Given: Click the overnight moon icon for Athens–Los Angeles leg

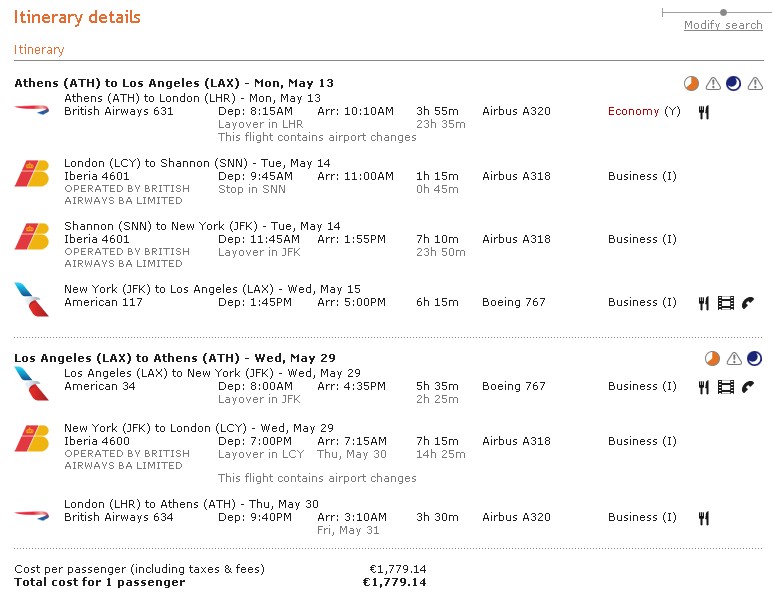Looking at the screenshot, I should (x=734, y=84).
